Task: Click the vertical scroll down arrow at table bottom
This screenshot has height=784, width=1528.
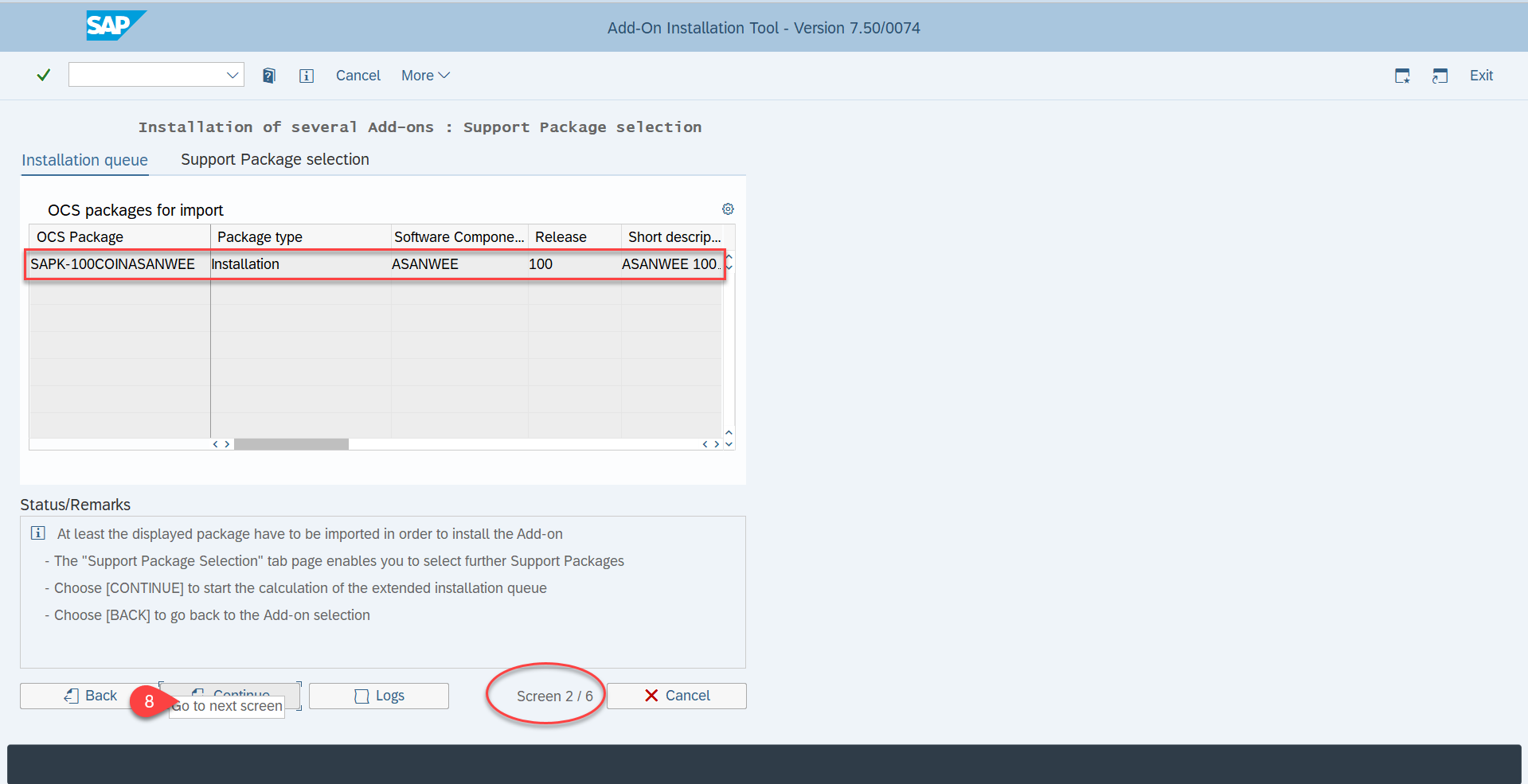Action: [x=729, y=444]
